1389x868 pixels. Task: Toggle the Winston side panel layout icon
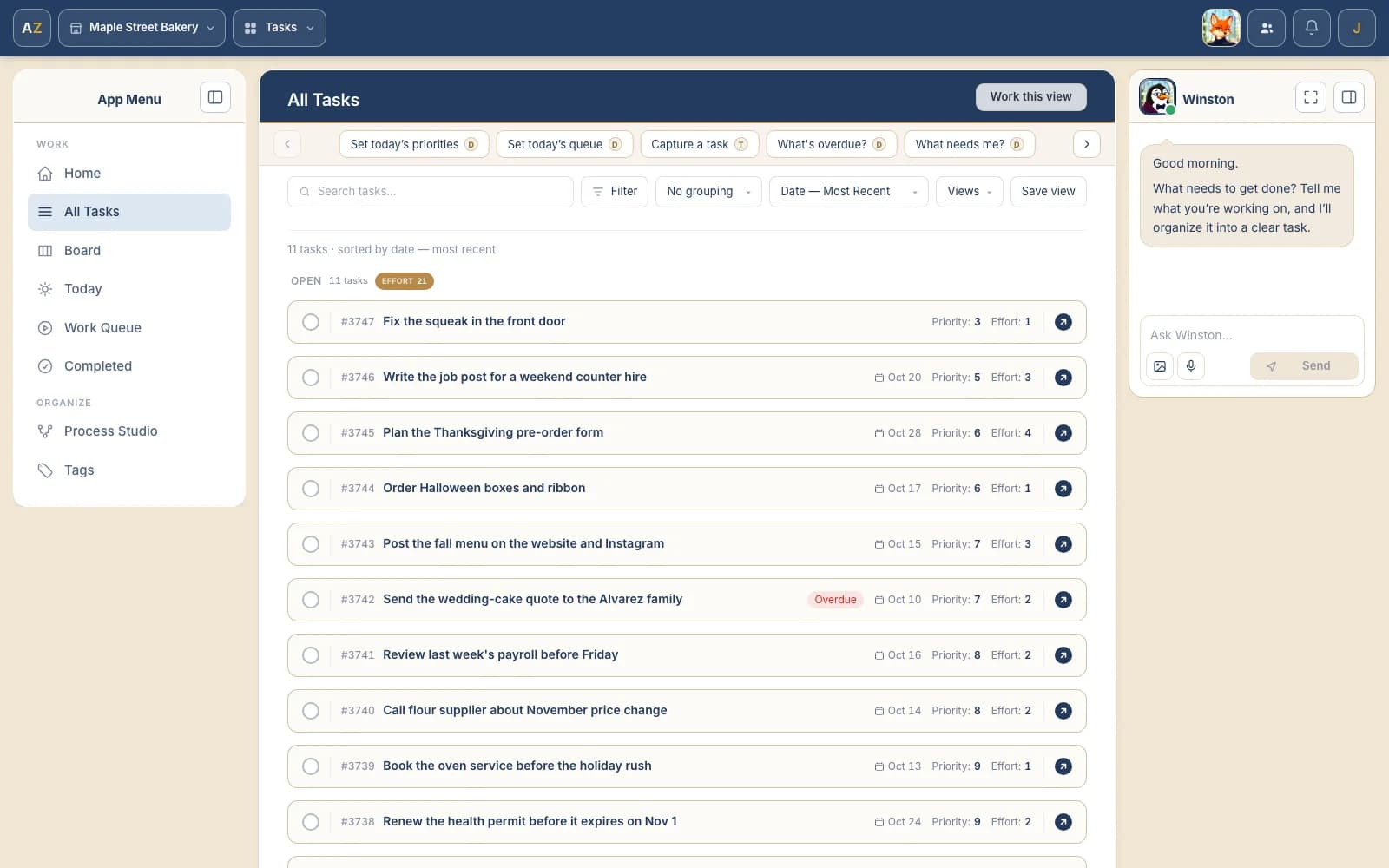coord(1349,97)
